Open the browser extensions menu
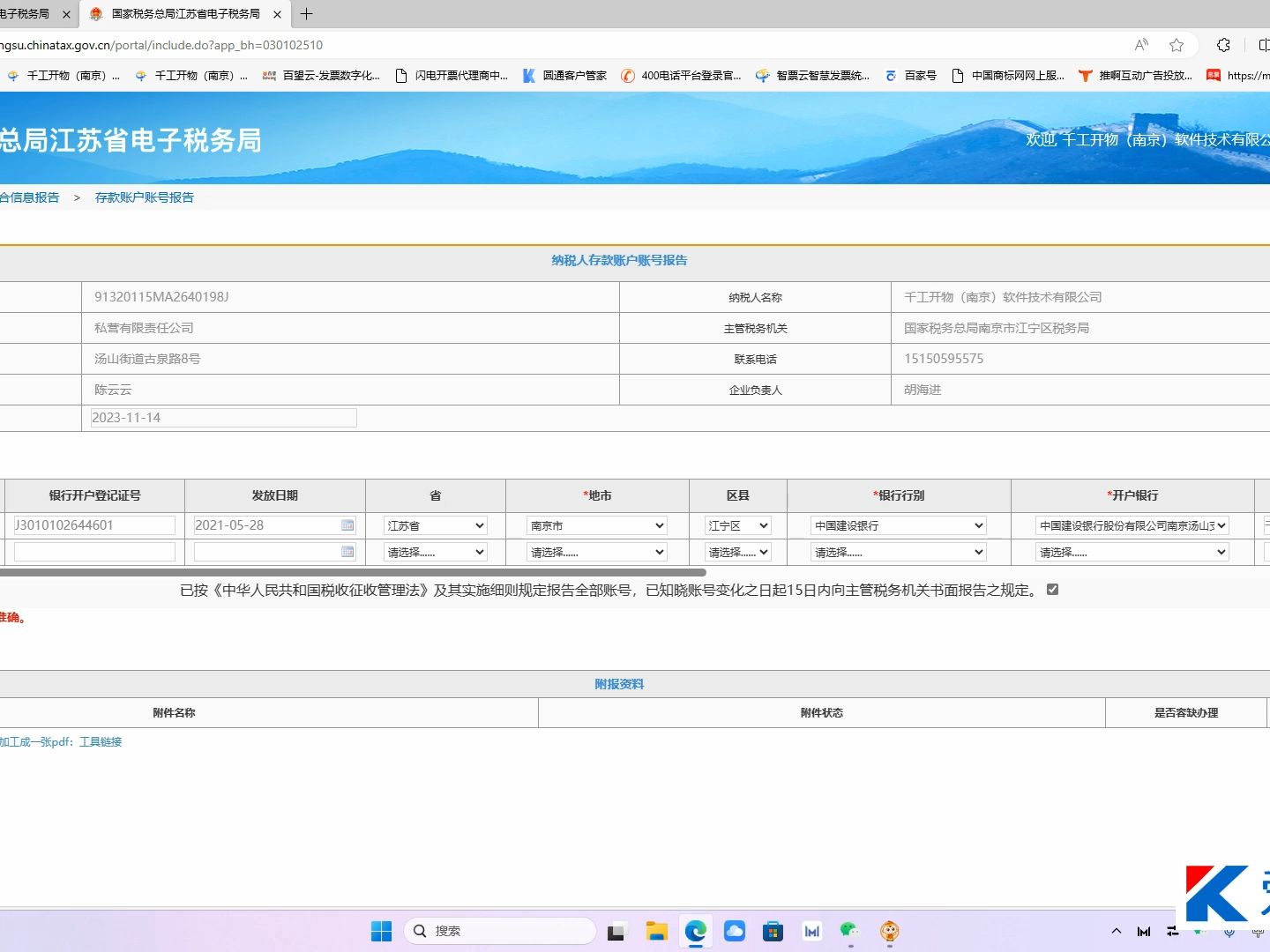 (x=1223, y=45)
